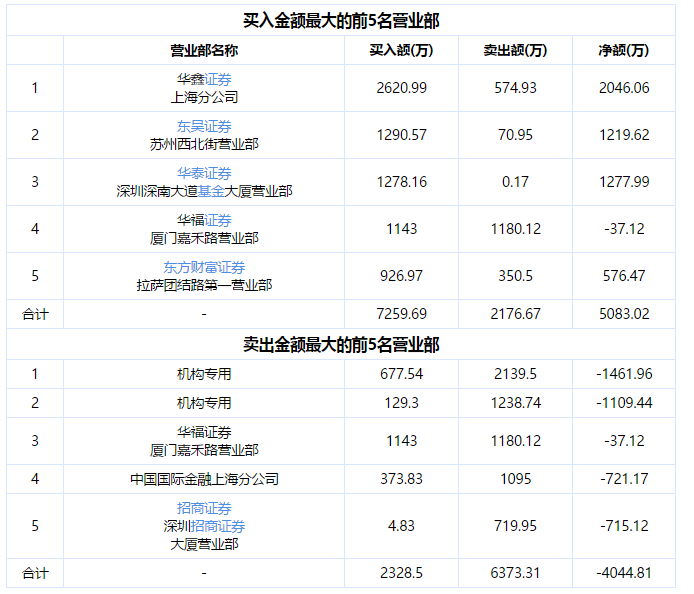Click the 买入额(万) column header
The height and width of the screenshot is (594, 694).
pyautogui.click(x=400, y=50)
